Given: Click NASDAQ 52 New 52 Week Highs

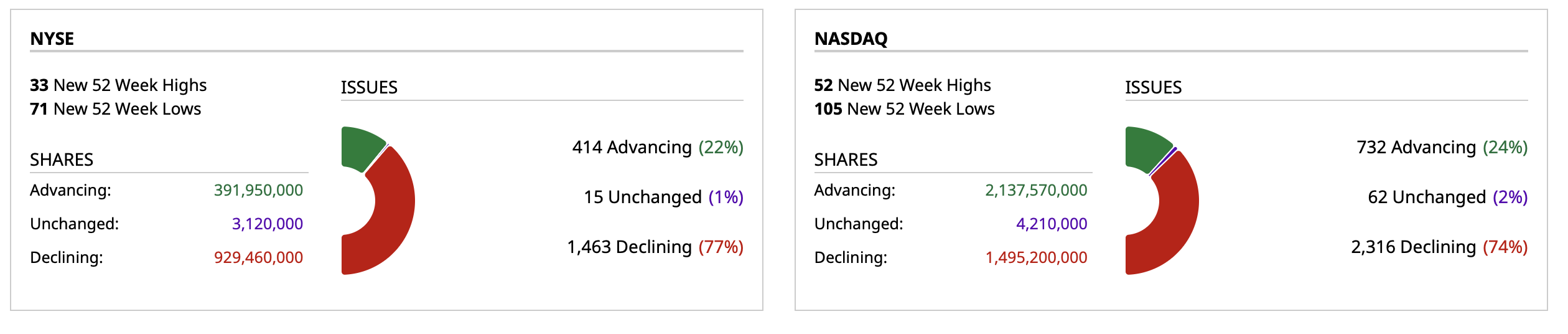Looking at the screenshot, I should coord(902,85).
